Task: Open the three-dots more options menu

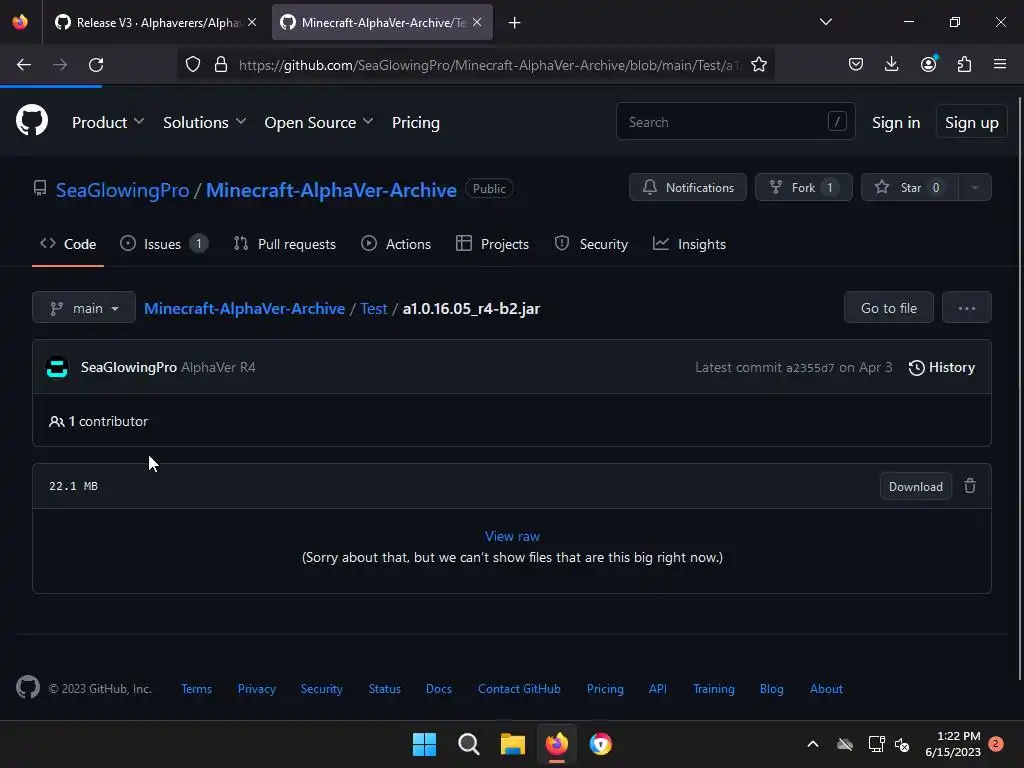Action: [967, 308]
